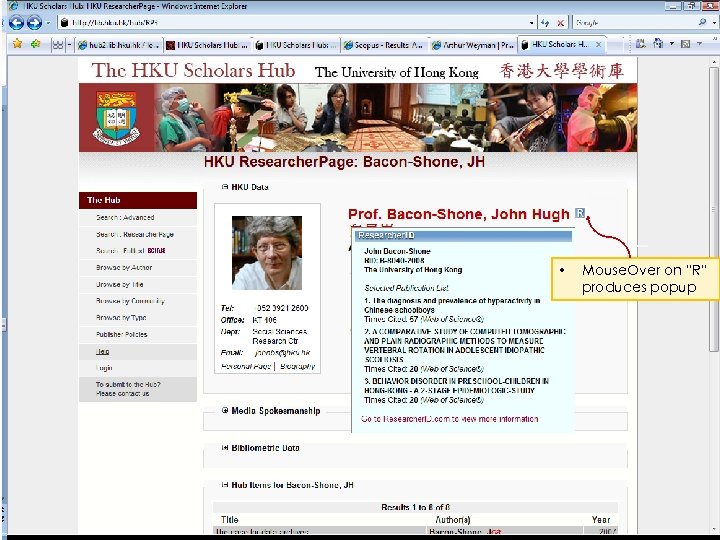Image resolution: width=720 pixels, height=540 pixels.
Task: Click the address bar URL field
Action: point(294,22)
